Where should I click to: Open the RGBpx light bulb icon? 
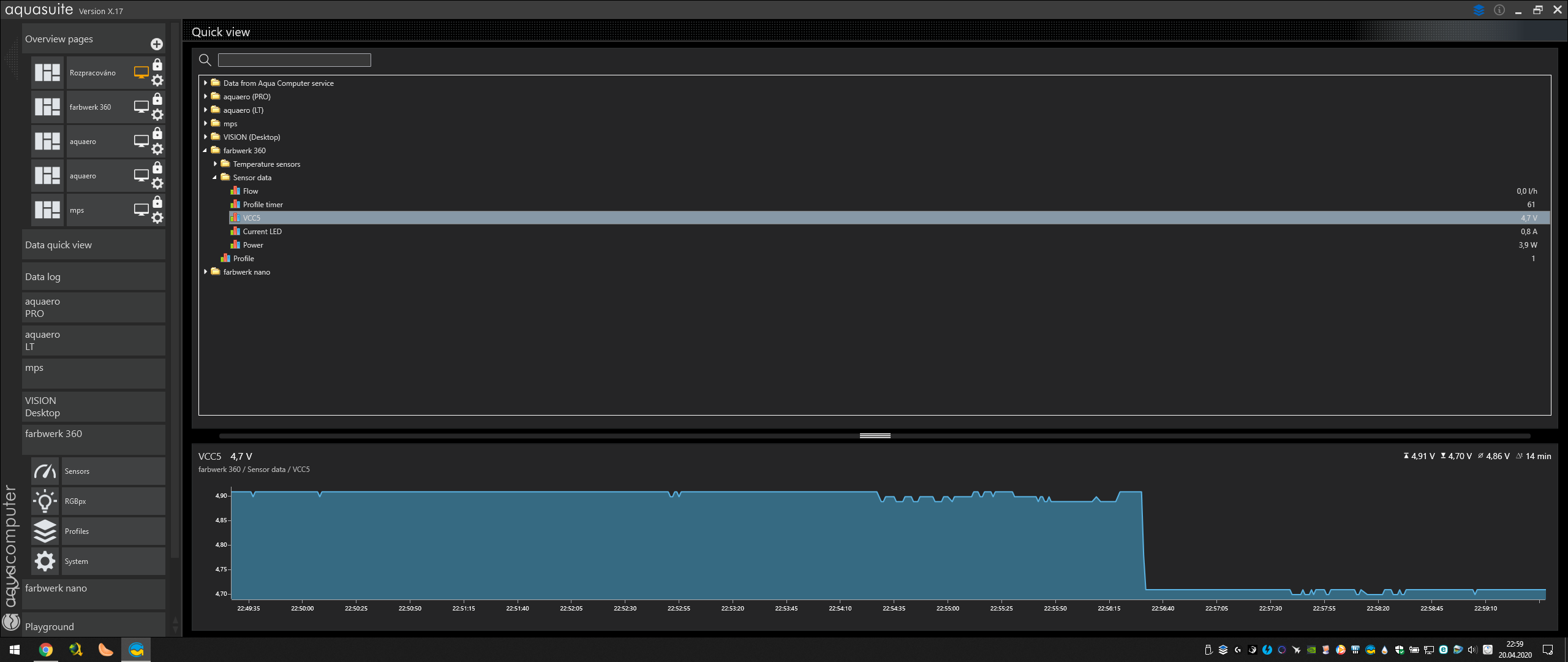45,501
